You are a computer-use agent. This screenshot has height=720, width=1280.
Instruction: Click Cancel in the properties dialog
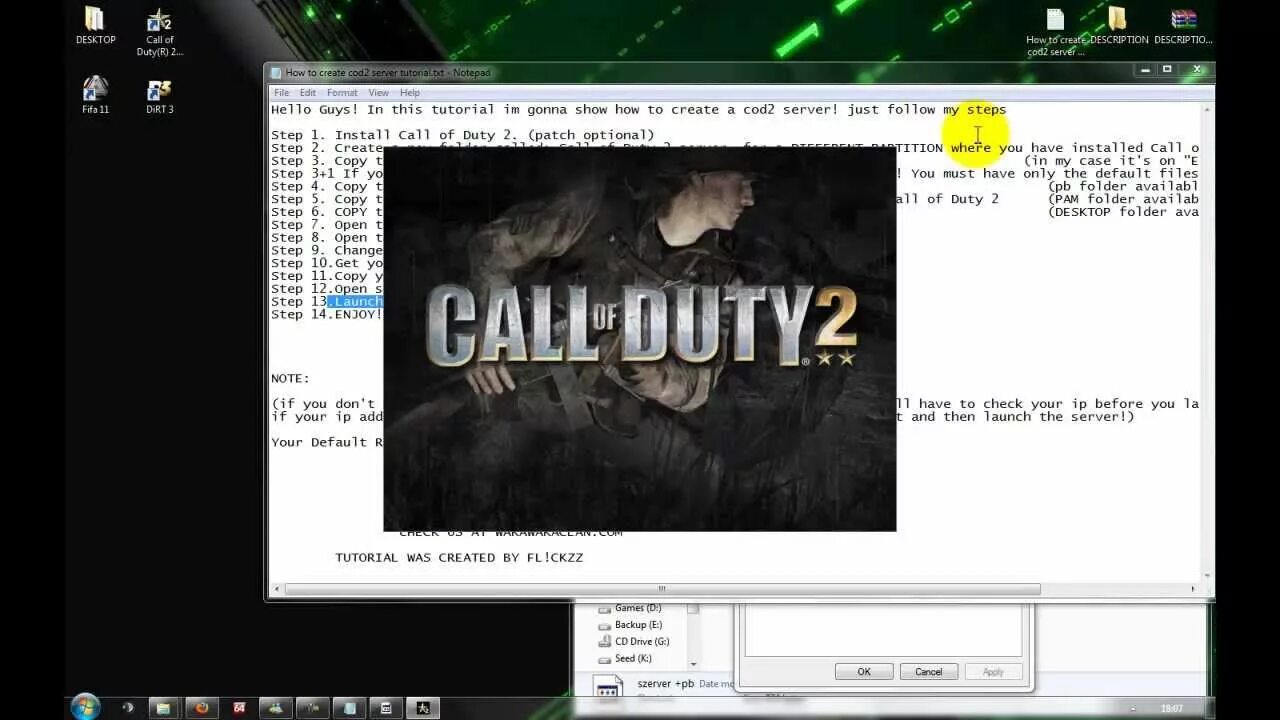coord(929,672)
